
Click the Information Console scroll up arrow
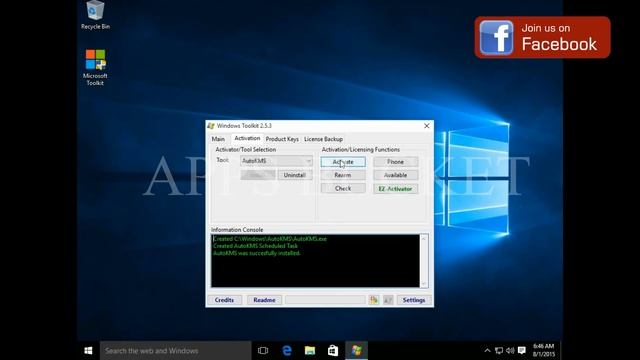[x=424, y=238]
